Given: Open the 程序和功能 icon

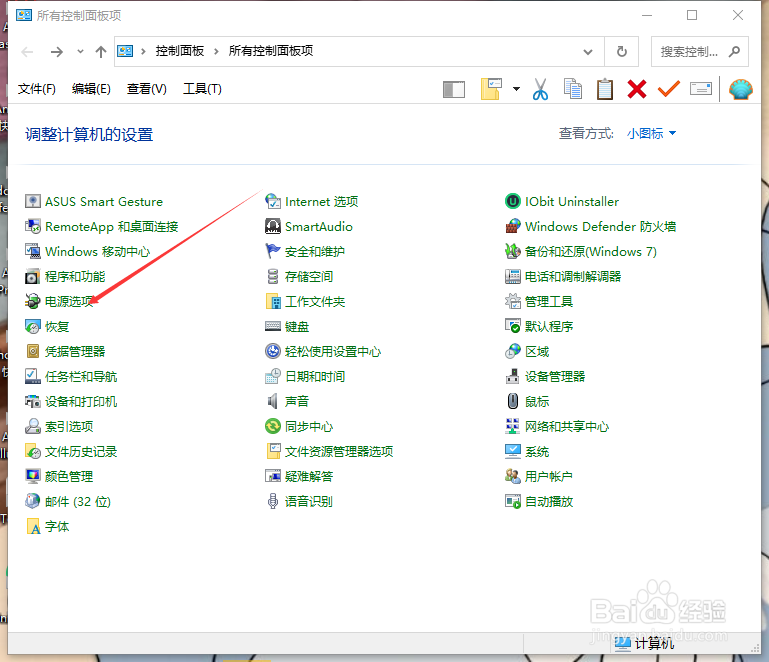Looking at the screenshot, I should [32, 277].
